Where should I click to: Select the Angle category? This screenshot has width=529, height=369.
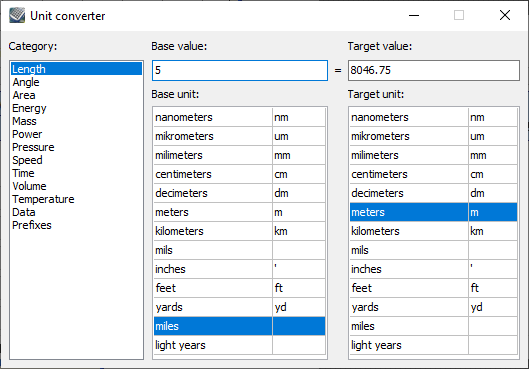(x=76, y=82)
